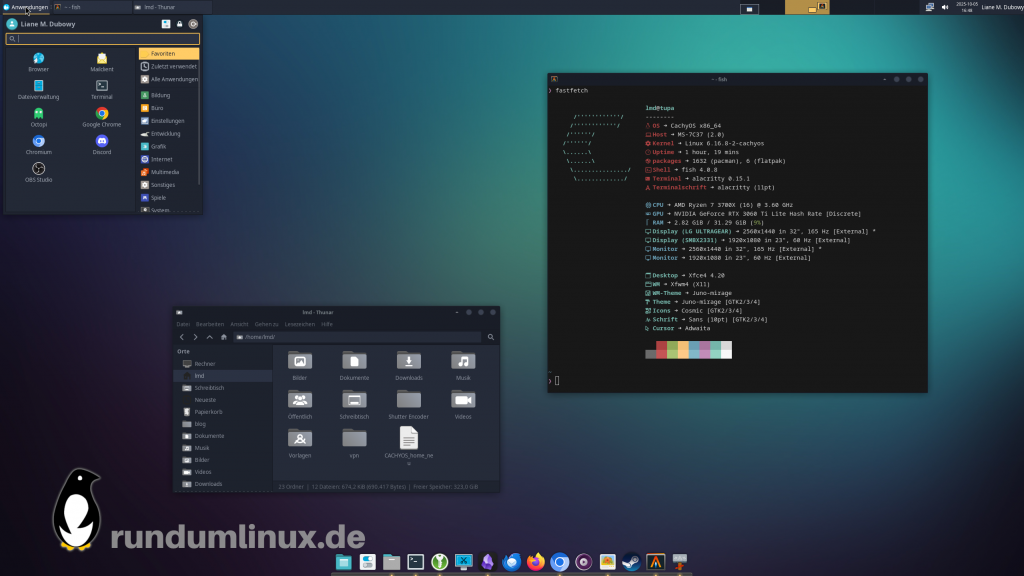
Task: Click Thunar's search magnifier icon
Action: 491,338
